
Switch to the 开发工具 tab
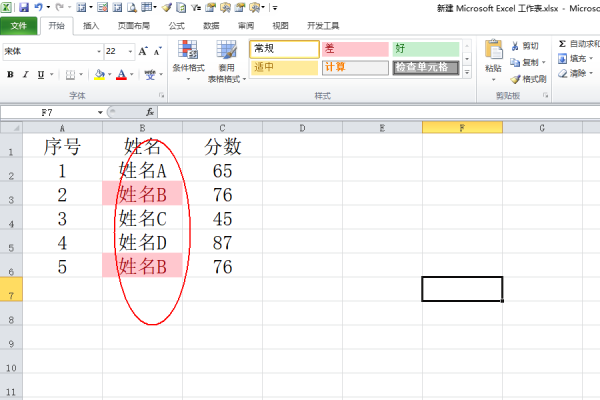click(x=323, y=26)
